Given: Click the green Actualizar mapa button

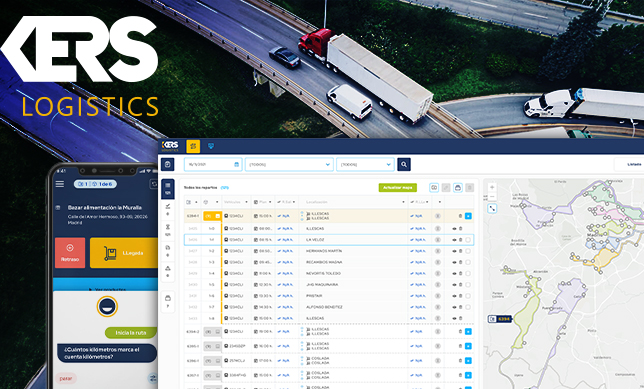Looking at the screenshot, I should [x=398, y=187].
